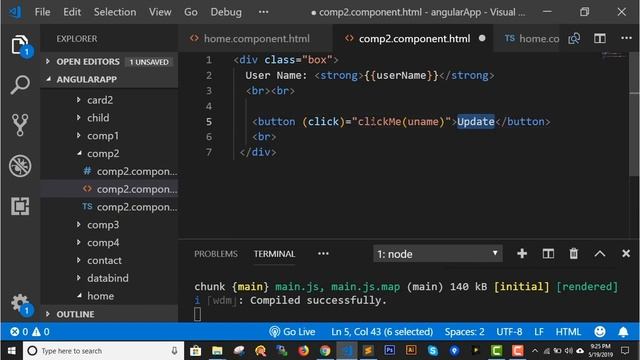Open editor More Actions ellipsis
This screenshot has width=640, height=360.
pos(626,38)
